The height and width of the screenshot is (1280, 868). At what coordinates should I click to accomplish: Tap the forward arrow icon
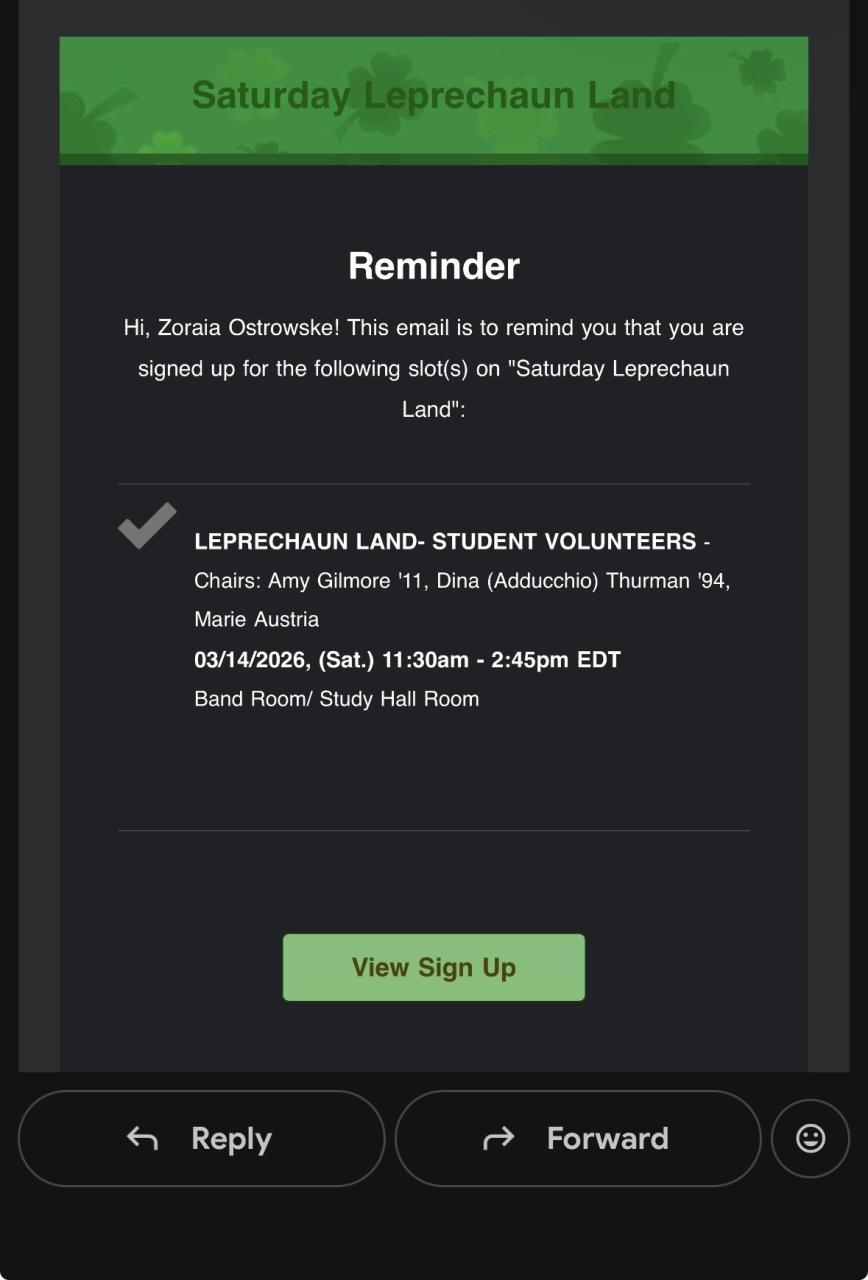tap(498, 1138)
